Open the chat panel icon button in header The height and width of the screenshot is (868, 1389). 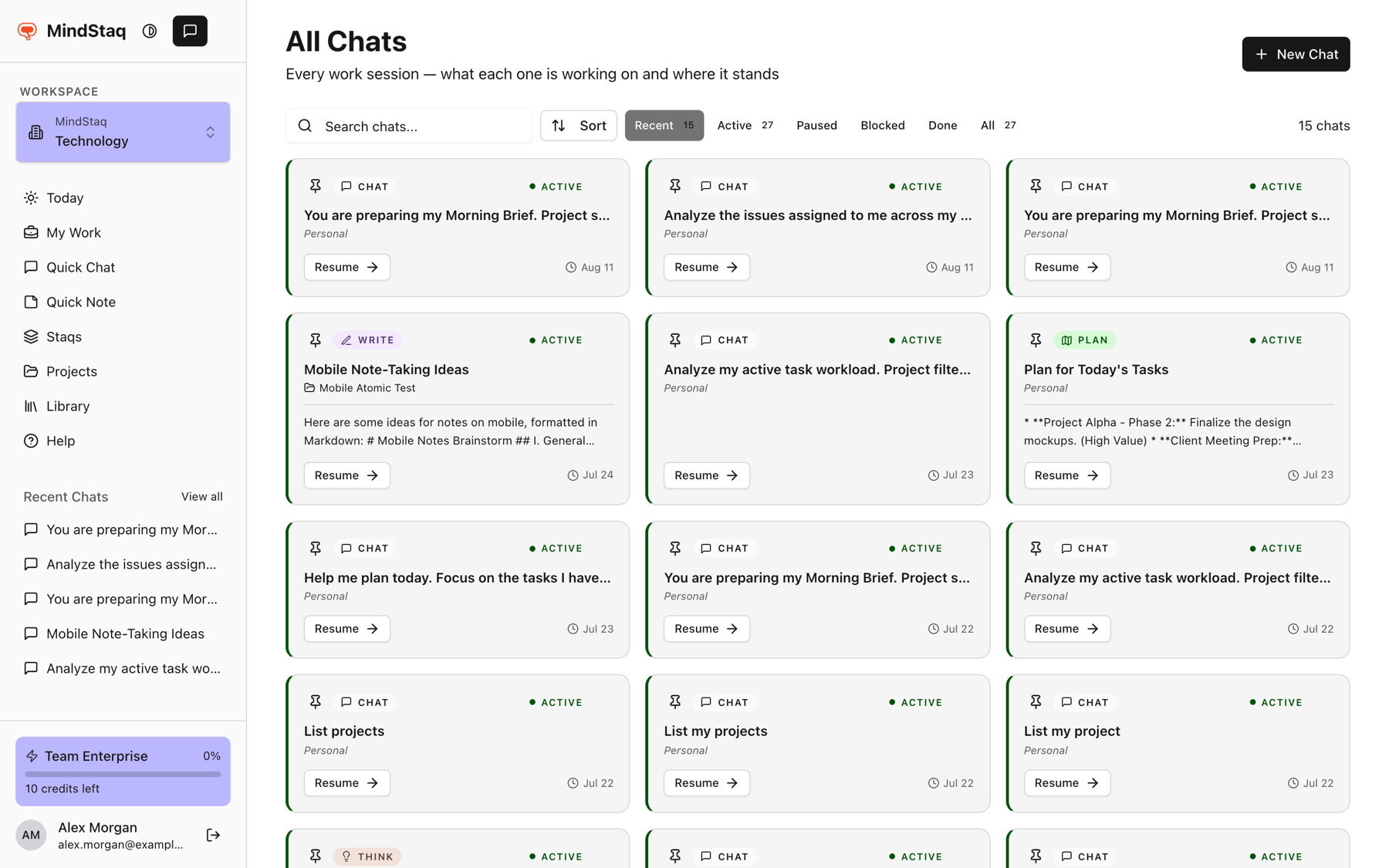(190, 31)
